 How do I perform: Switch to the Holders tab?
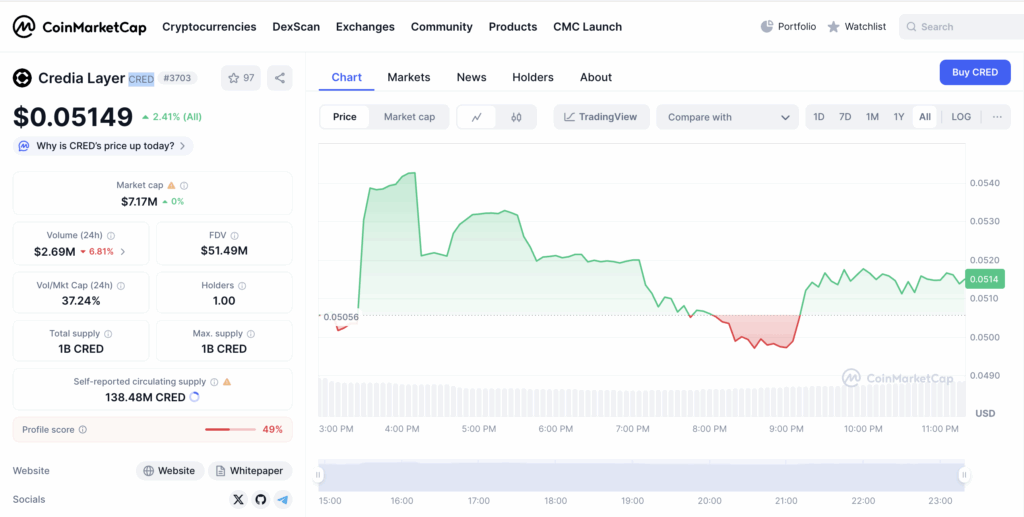(532, 77)
